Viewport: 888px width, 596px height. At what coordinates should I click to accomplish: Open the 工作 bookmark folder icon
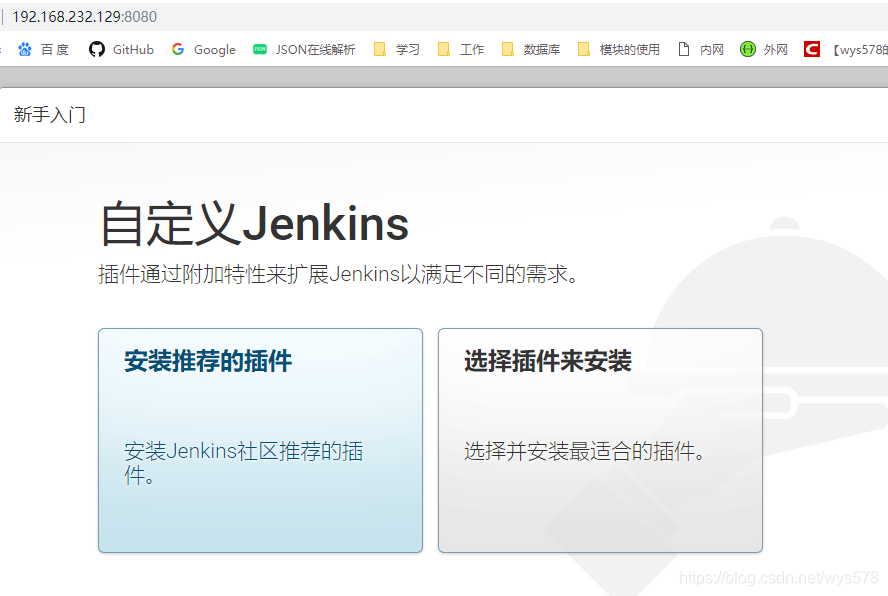tap(444, 49)
